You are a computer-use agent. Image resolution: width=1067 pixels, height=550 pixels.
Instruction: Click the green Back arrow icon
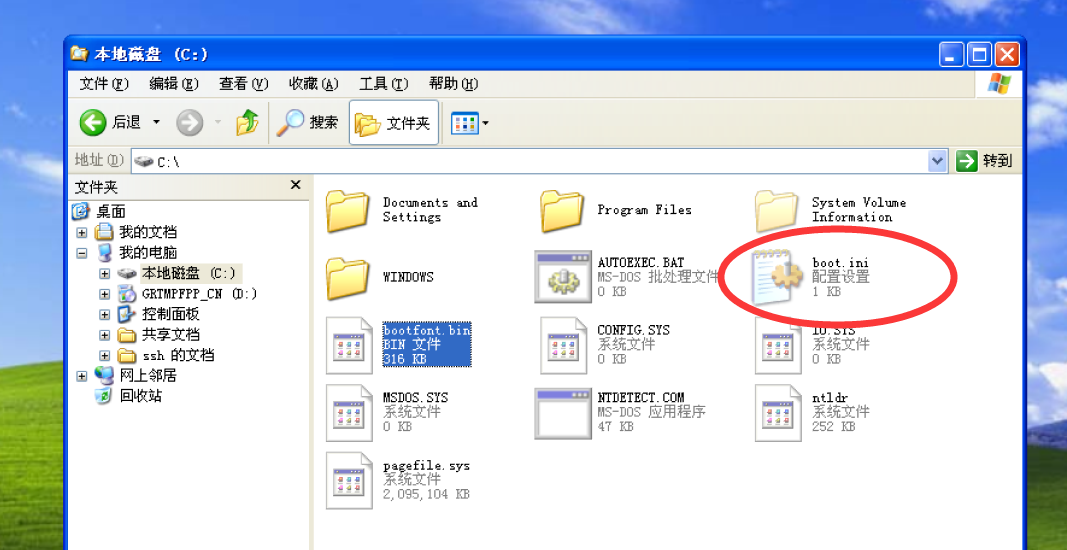click(x=93, y=123)
